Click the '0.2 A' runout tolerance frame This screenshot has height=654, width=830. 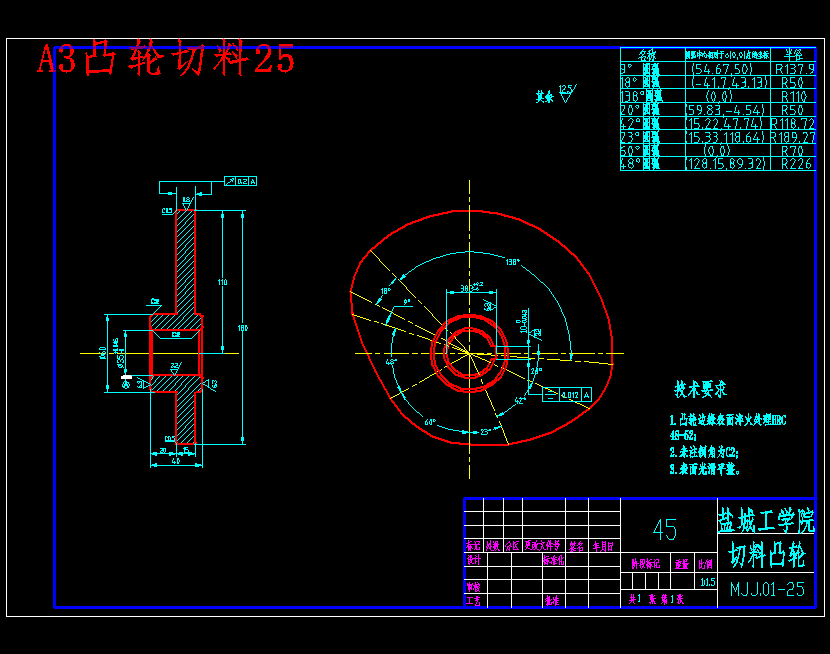241,181
